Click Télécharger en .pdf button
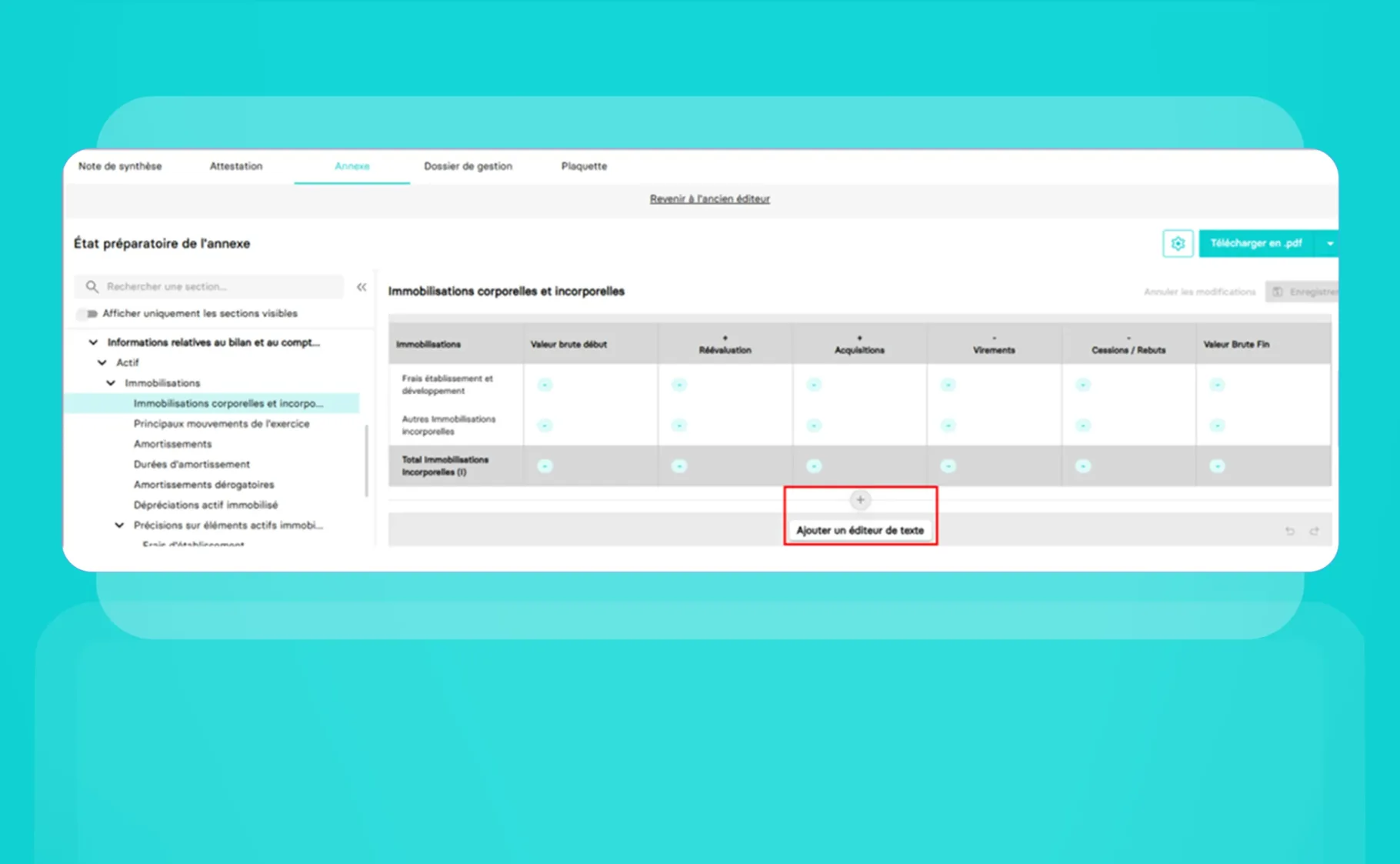The image size is (1400, 864). tap(1256, 243)
